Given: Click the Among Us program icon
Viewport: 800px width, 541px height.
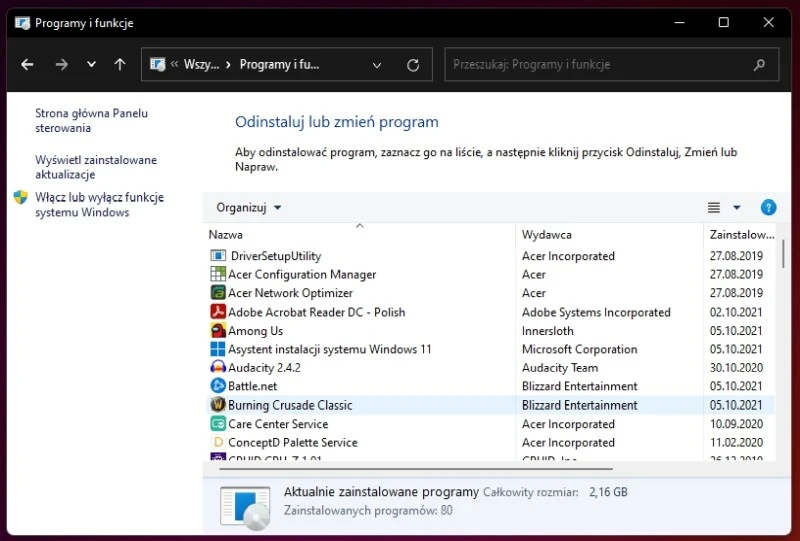Looking at the screenshot, I should click(x=218, y=331).
